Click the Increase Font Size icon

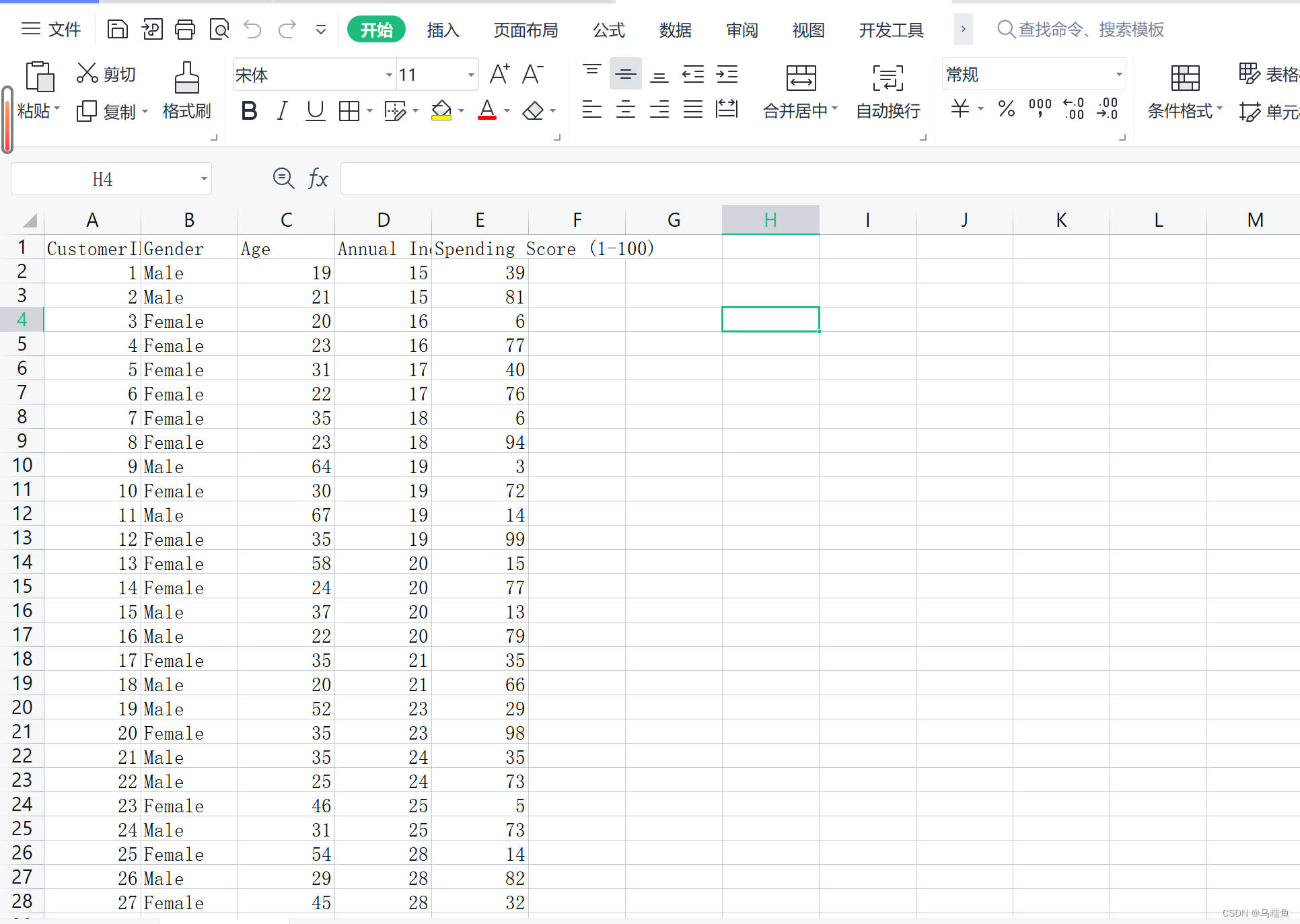pos(499,74)
